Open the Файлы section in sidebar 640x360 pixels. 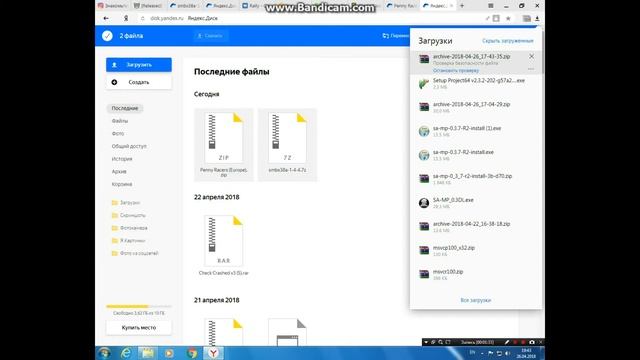coord(120,121)
